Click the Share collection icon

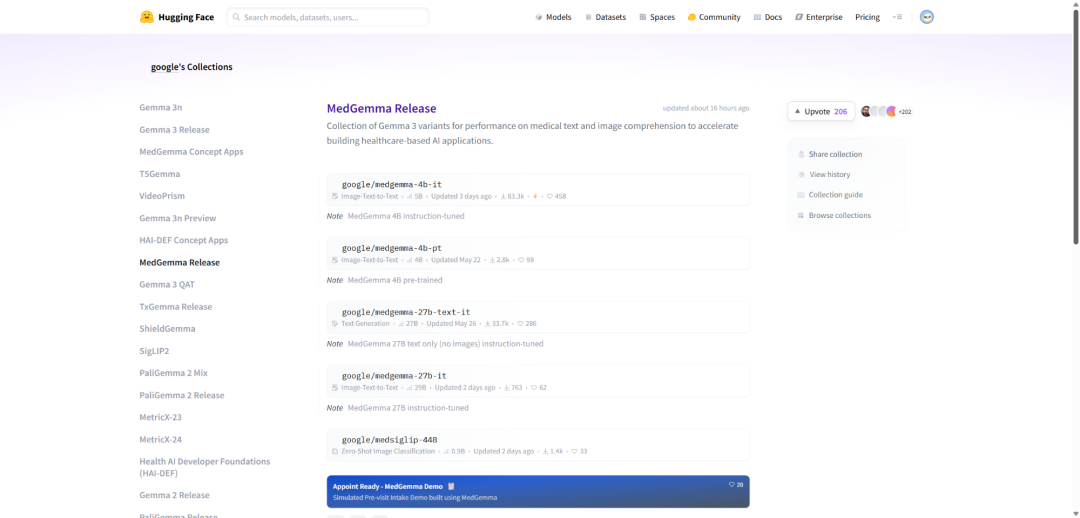point(801,154)
